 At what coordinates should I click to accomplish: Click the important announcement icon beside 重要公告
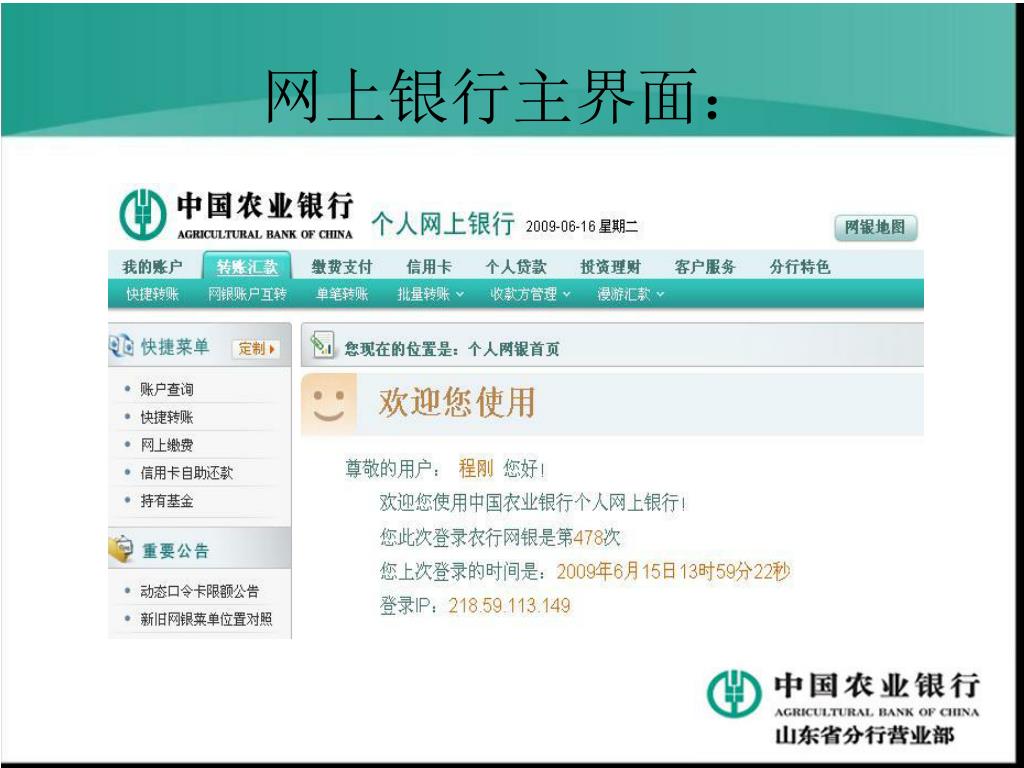tap(121, 549)
